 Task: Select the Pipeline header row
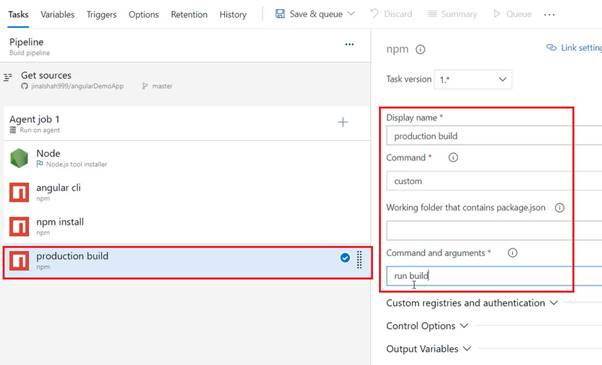coord(185,46)
